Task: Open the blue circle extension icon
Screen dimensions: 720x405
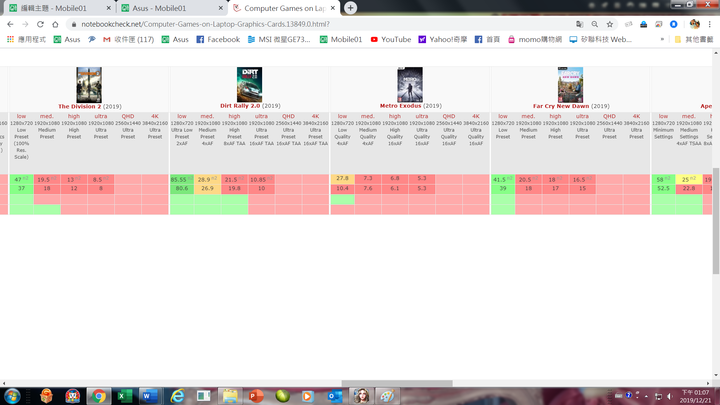Action: point(674,24)
